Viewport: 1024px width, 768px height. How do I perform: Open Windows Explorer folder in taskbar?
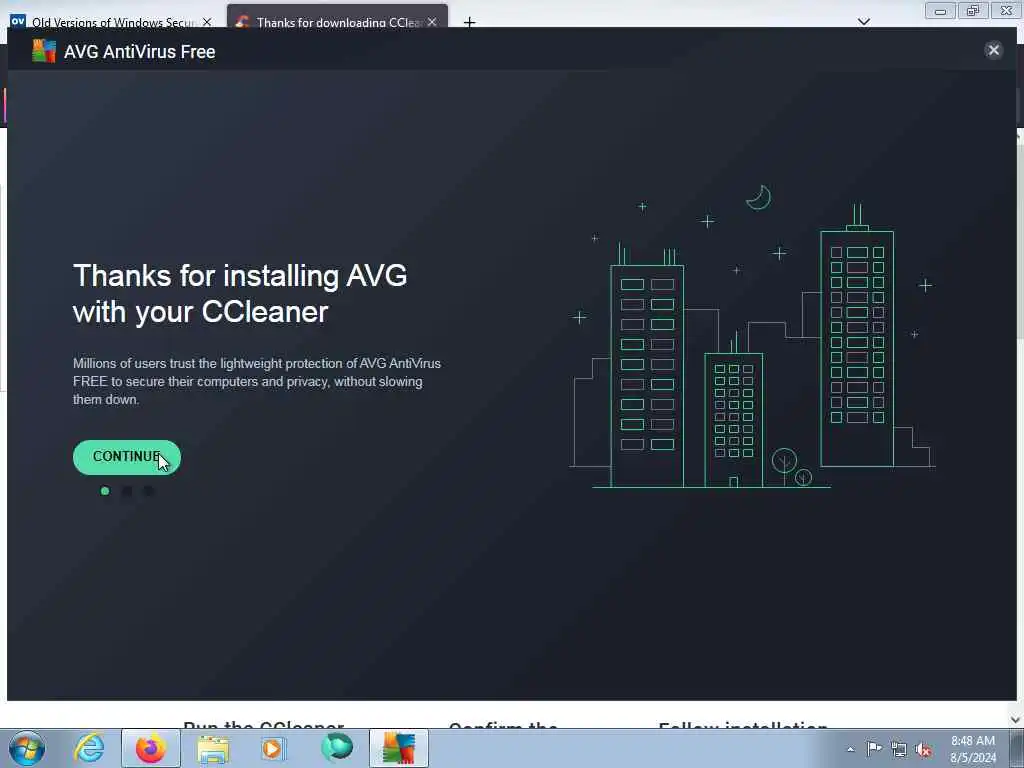[213, 749]
